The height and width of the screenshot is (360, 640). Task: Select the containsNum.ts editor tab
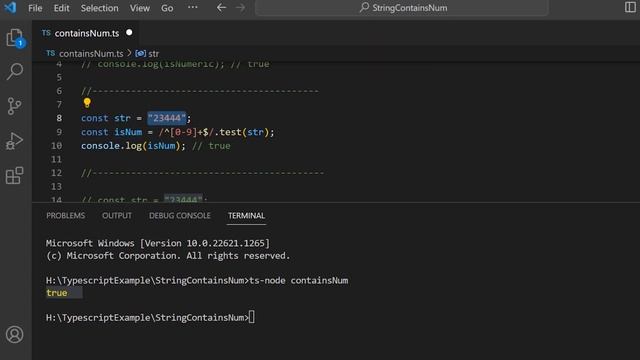point(87,33)
